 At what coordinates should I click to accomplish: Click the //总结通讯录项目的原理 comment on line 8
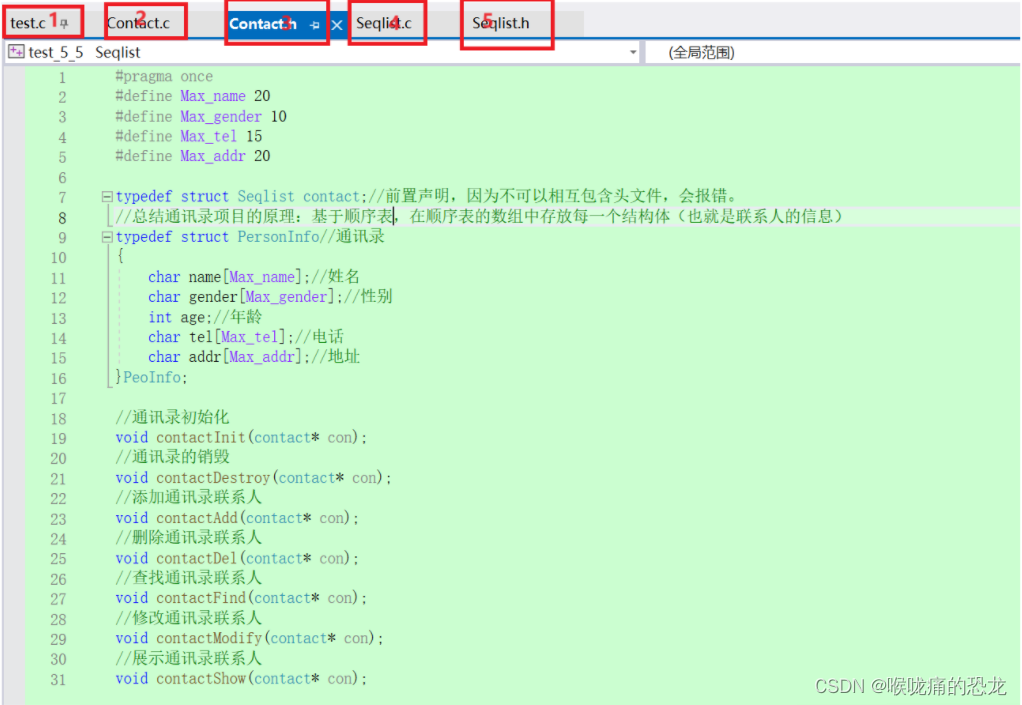[x=479, y=216]
